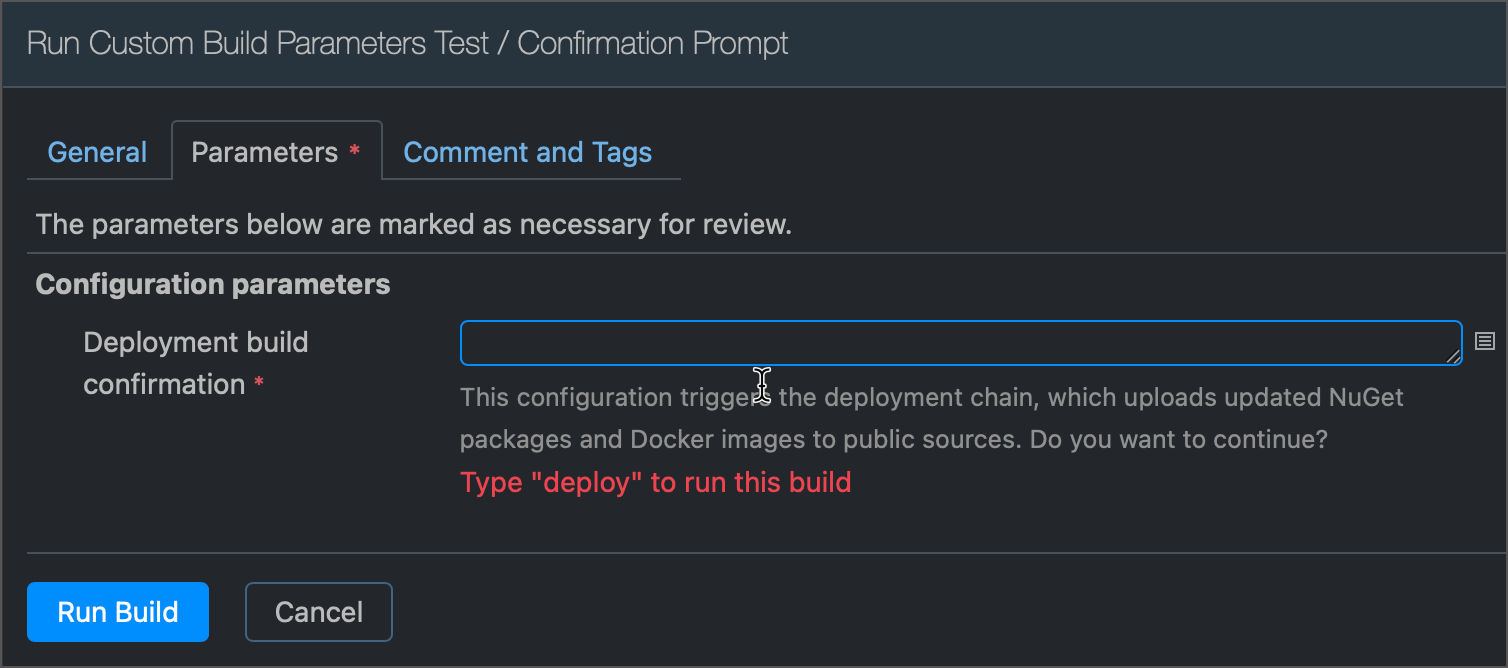The image size is (1508, 668).
Task: Switch to the General tab
Action: click(x=97, y=152)
